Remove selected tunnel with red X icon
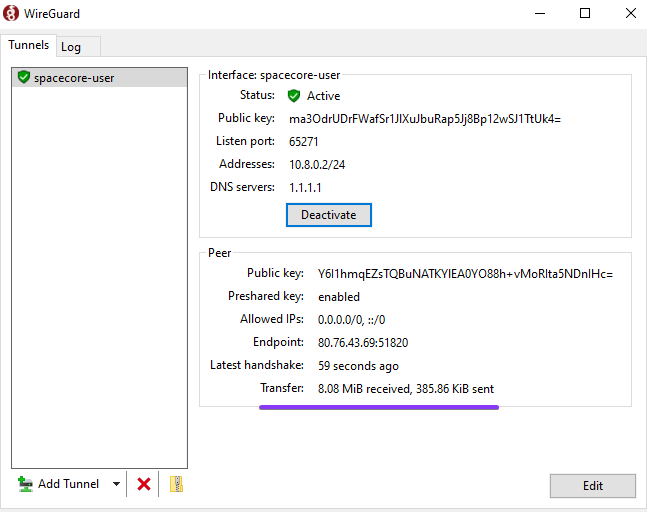Screen dimensions: 647x512 pos(144,484)
